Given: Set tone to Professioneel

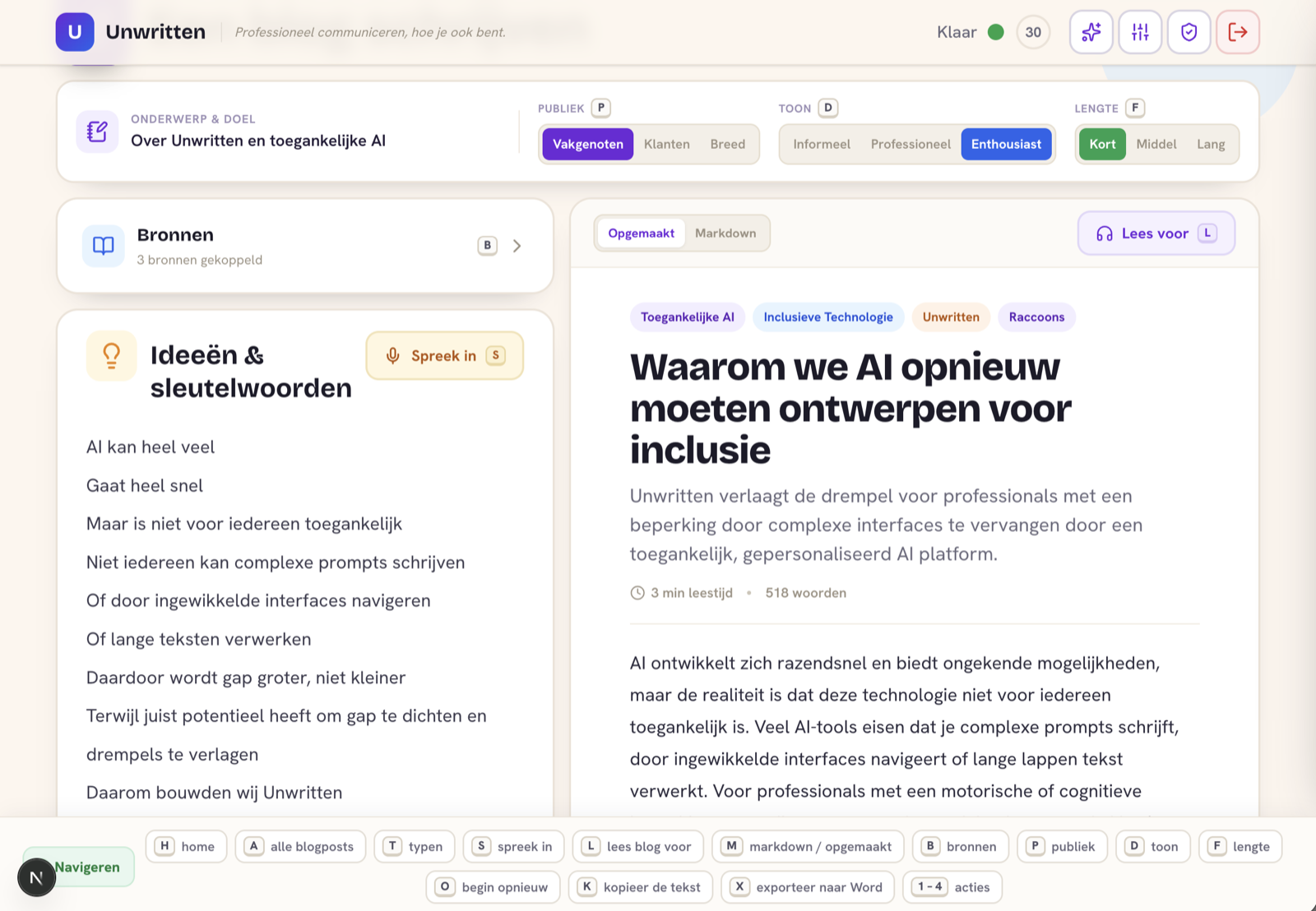Looking at the screenshot, I should pos(911,144).
